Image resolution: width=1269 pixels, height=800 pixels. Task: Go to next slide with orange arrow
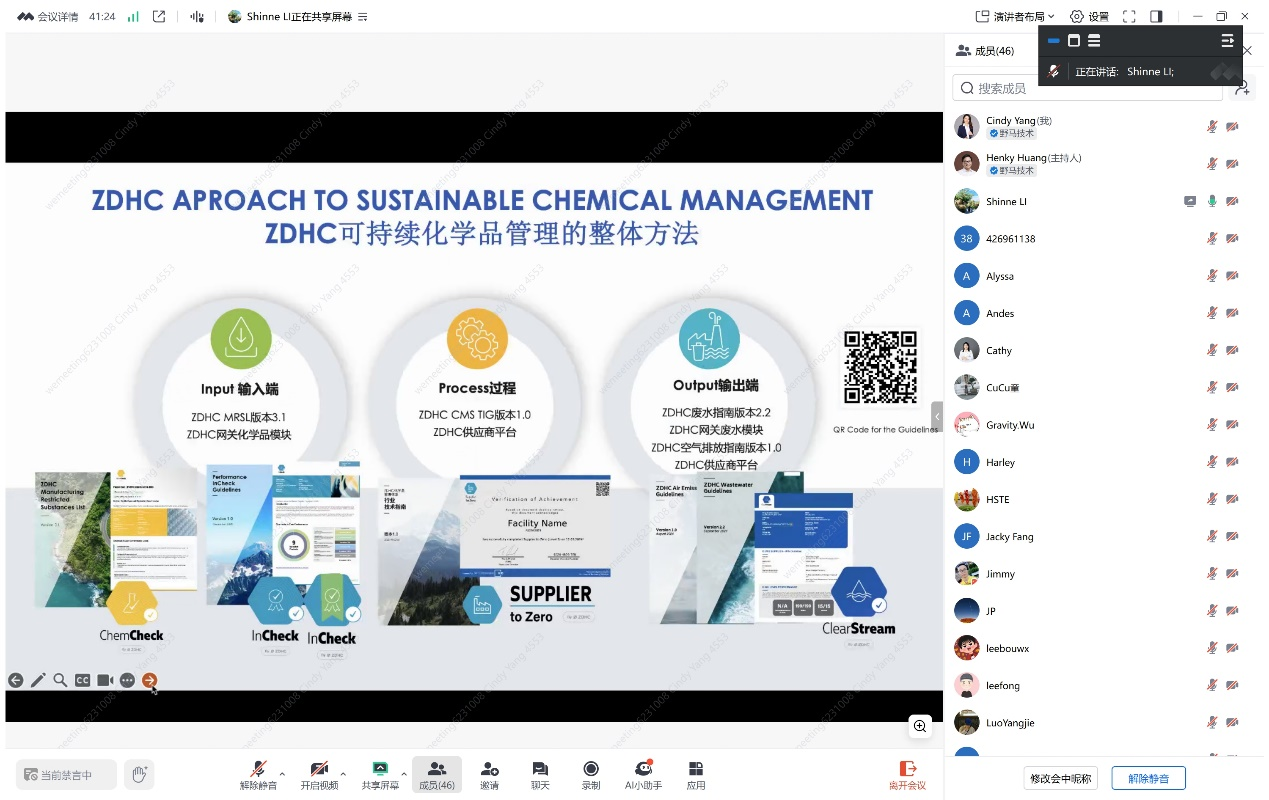pos(149,680)
